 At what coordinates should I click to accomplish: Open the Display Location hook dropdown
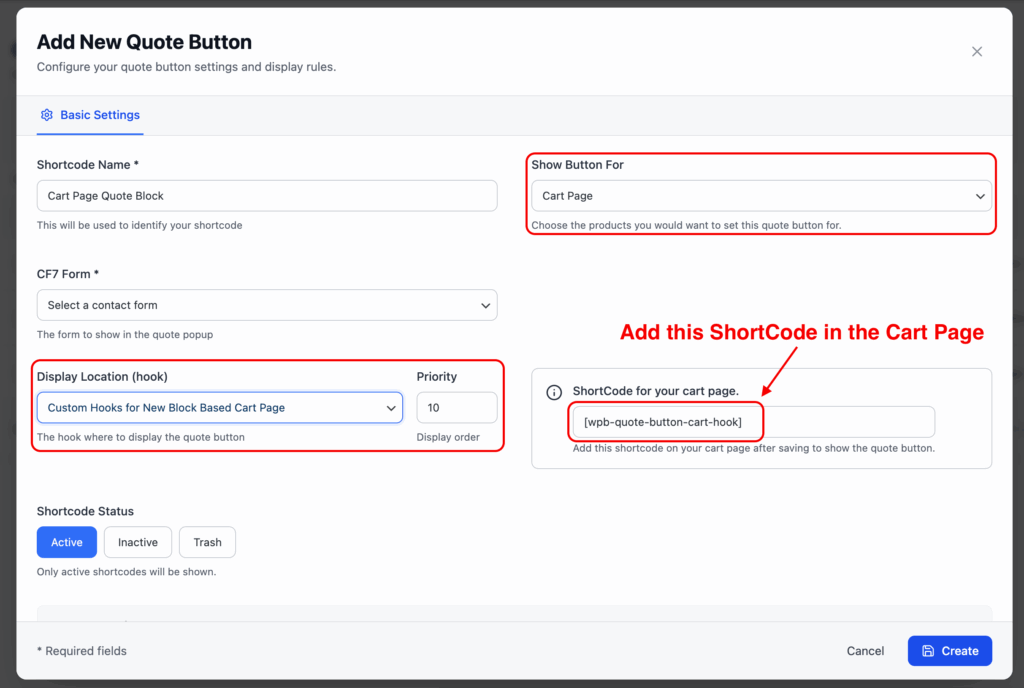click(x=219, y=408)
